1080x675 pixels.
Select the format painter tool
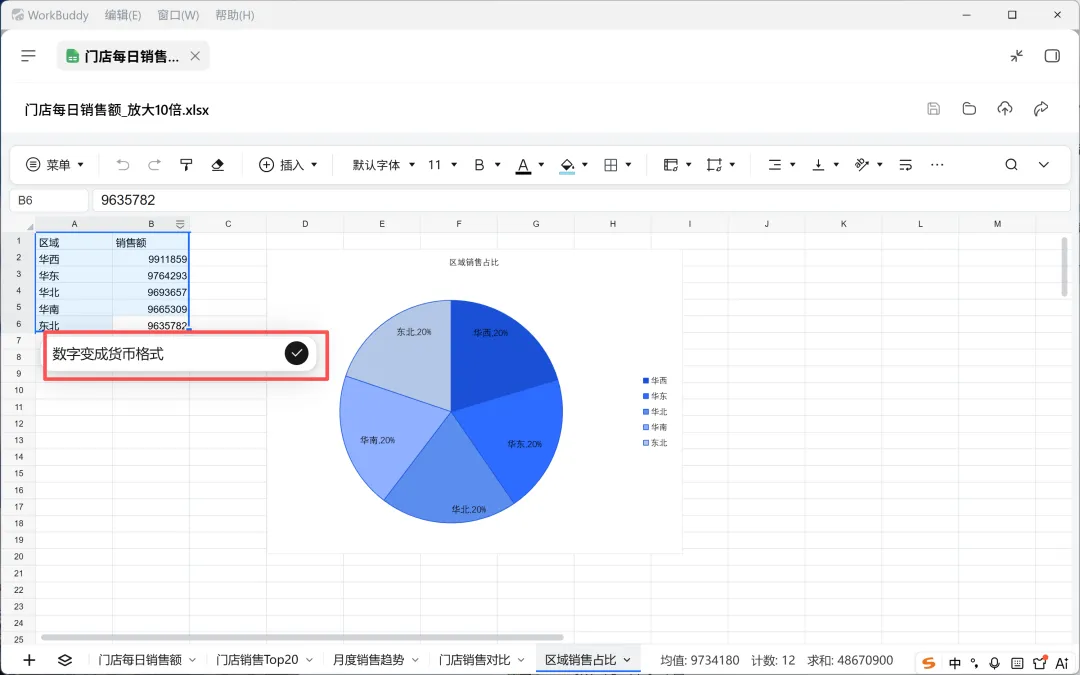(x=186, y=165)
